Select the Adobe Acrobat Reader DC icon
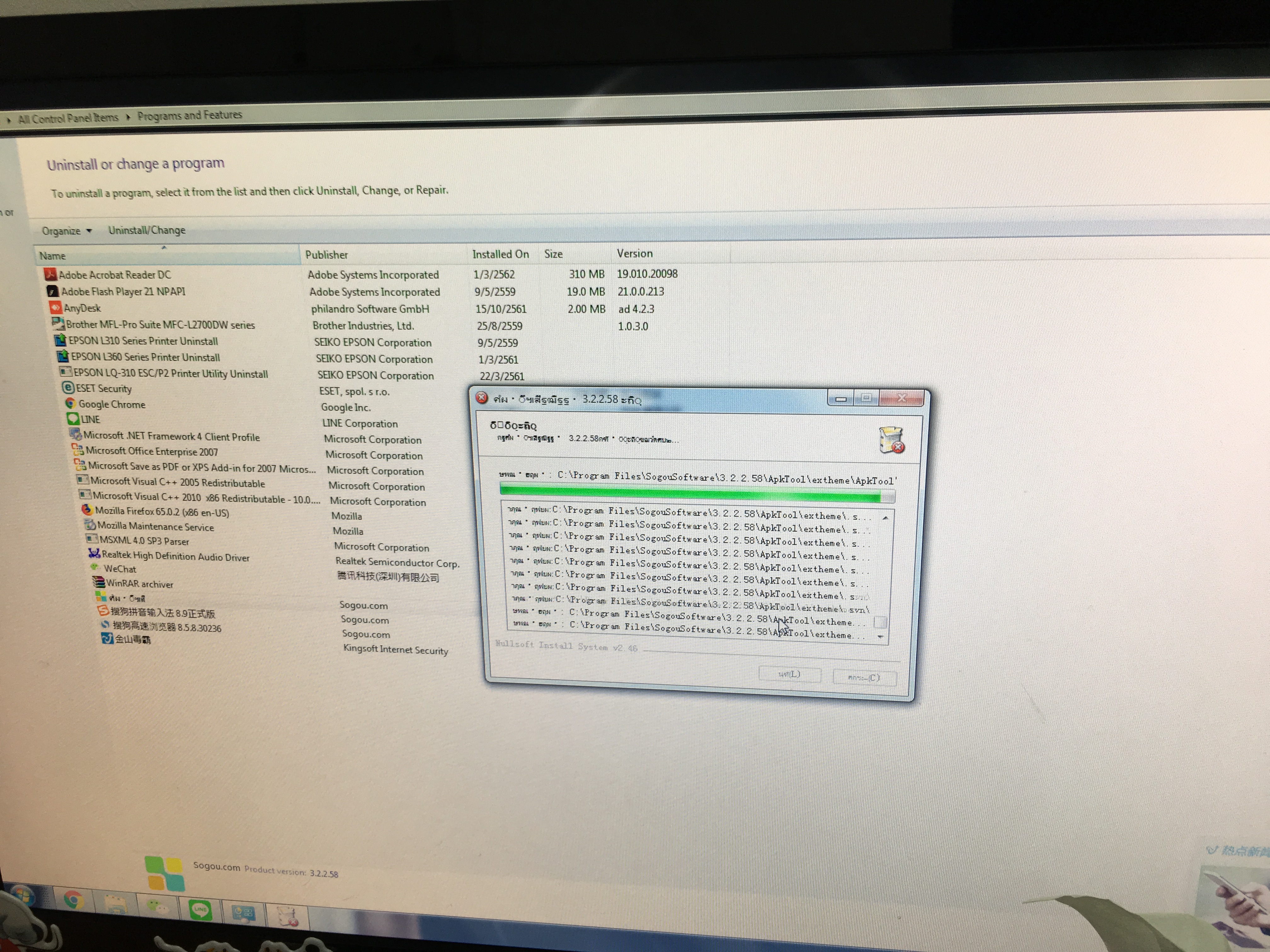 (50, 274)
